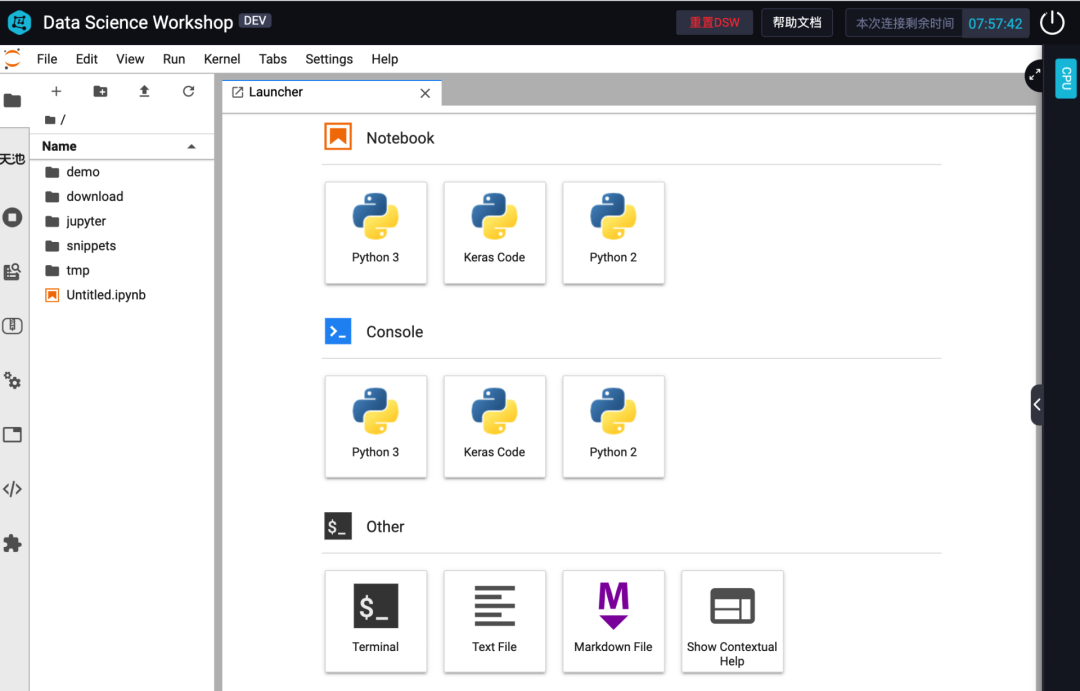Screen dimensions: 1080x691
Task: Open the notebook book sidebar icon
Action: pyautogui.click(x=12, y=326)
